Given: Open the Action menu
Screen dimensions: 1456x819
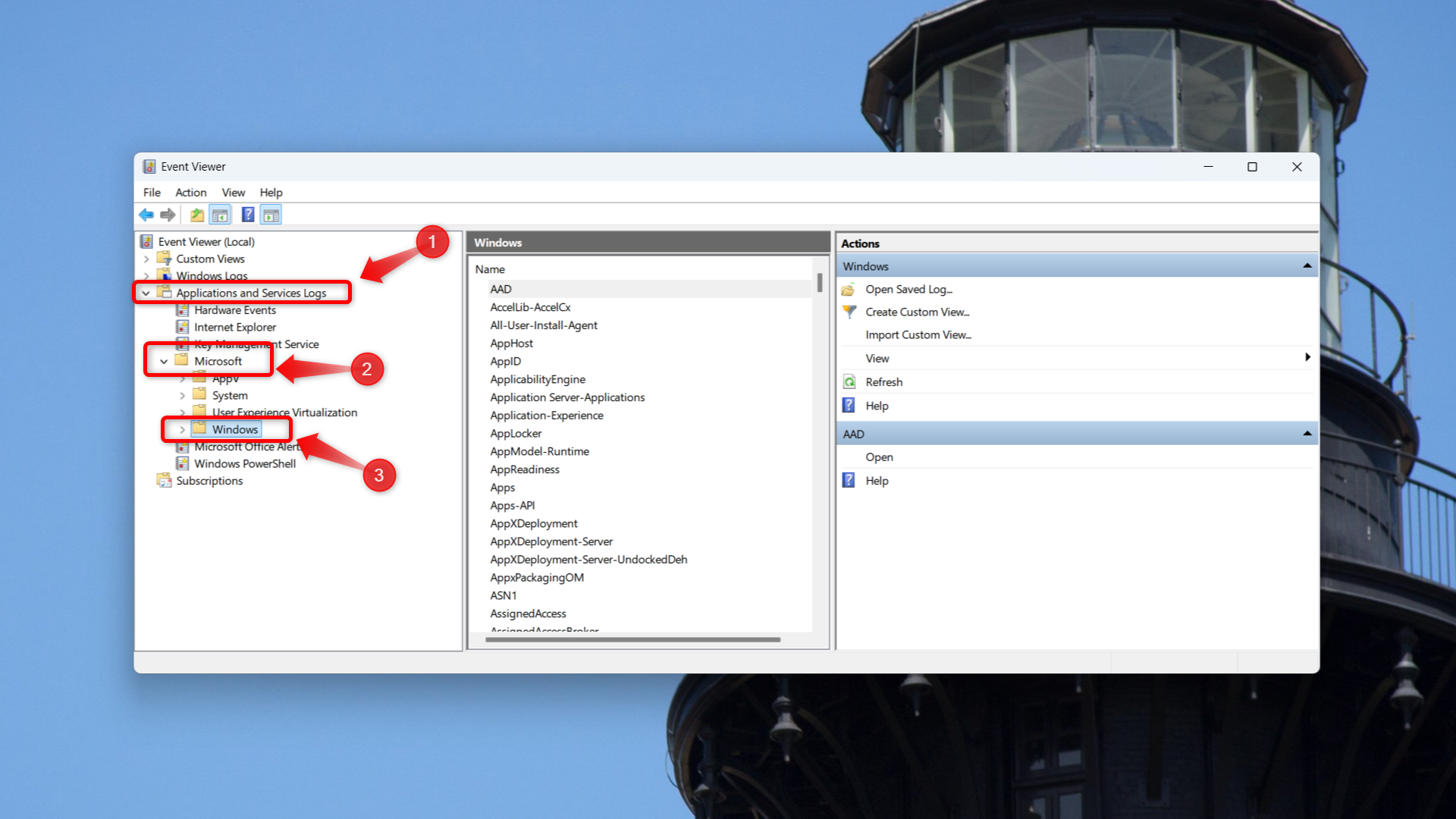Looking at the screenshot, I should pos(190,193).
